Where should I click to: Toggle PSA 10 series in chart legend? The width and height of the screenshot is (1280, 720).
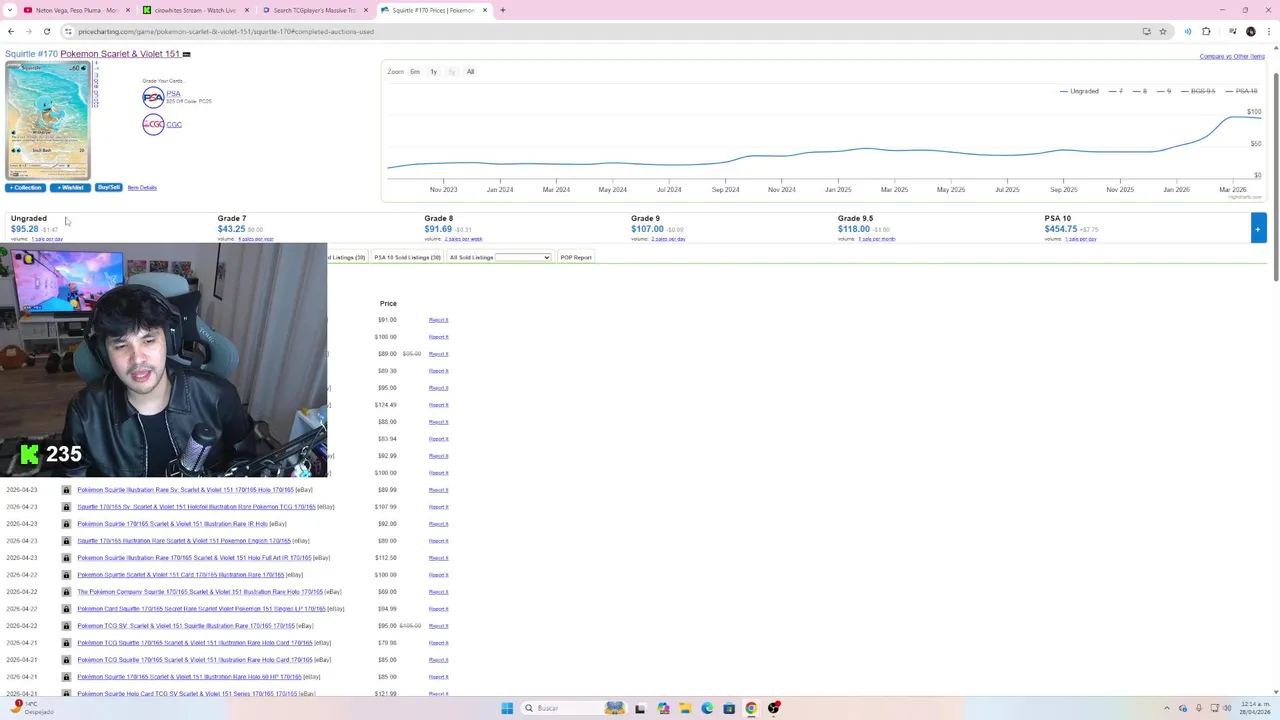tap(1240, 91)
